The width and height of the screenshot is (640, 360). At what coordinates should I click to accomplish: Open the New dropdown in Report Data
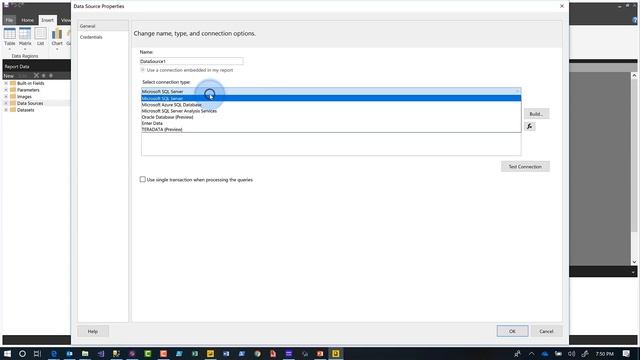tap(9, 76)
